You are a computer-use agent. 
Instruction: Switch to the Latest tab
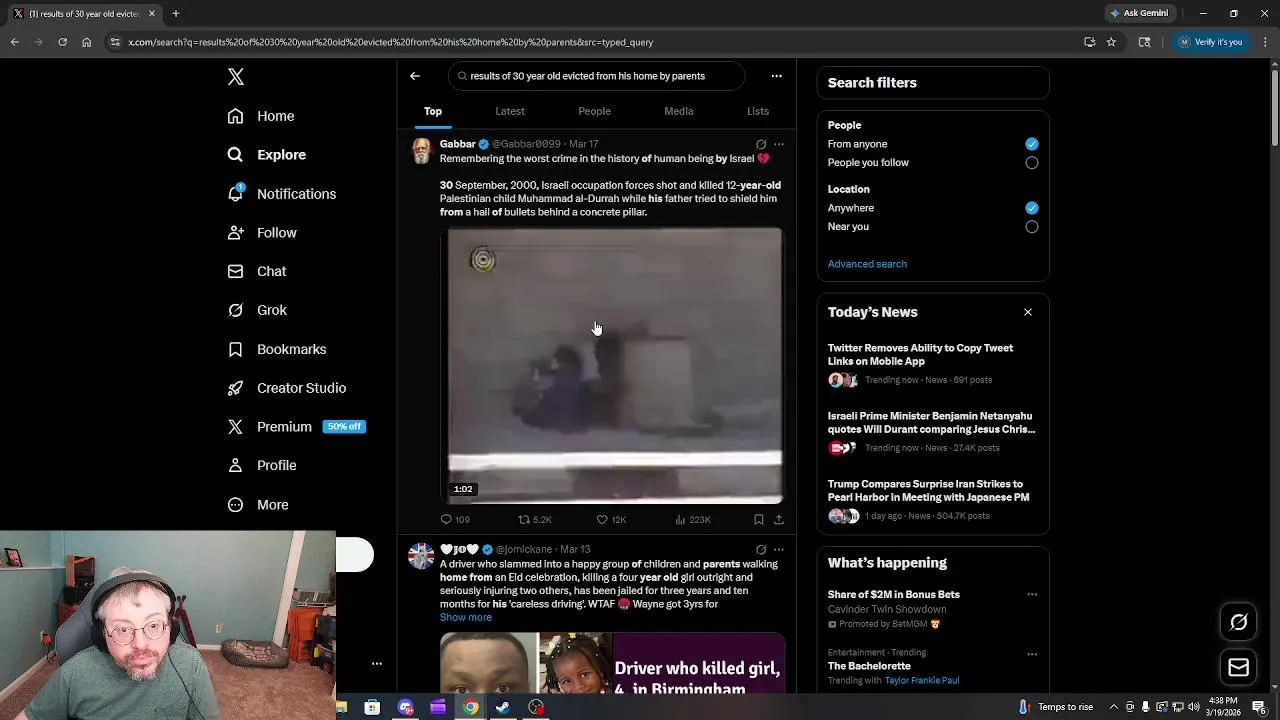510,111
